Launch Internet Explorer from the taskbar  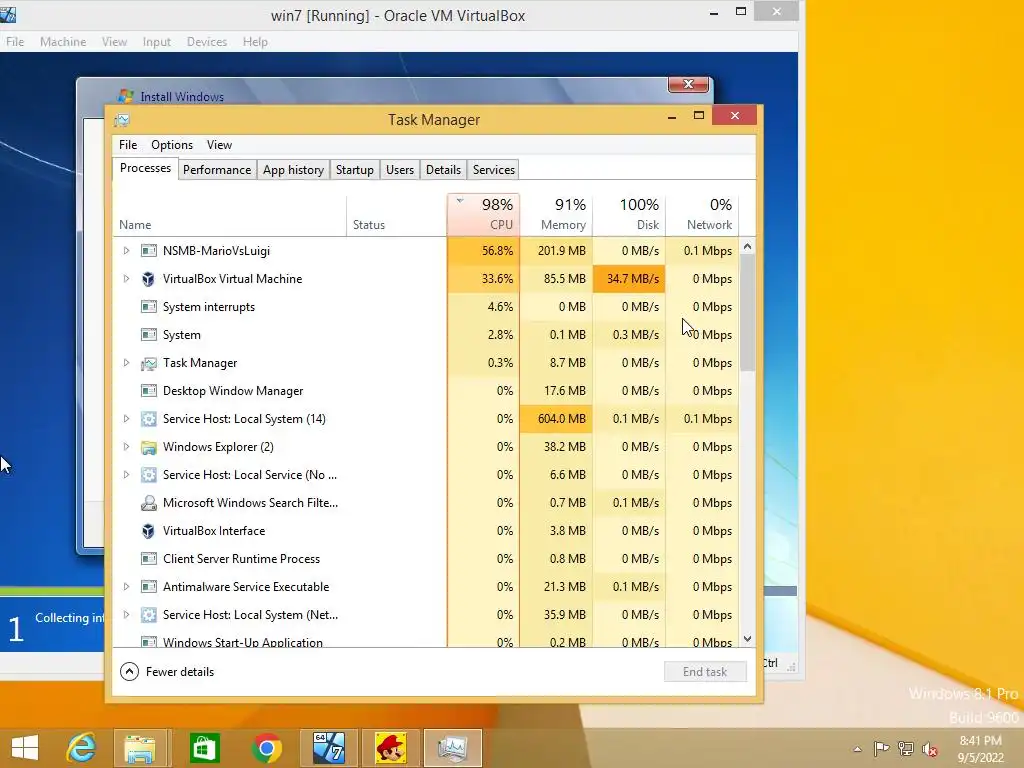[x=81, y=748]
